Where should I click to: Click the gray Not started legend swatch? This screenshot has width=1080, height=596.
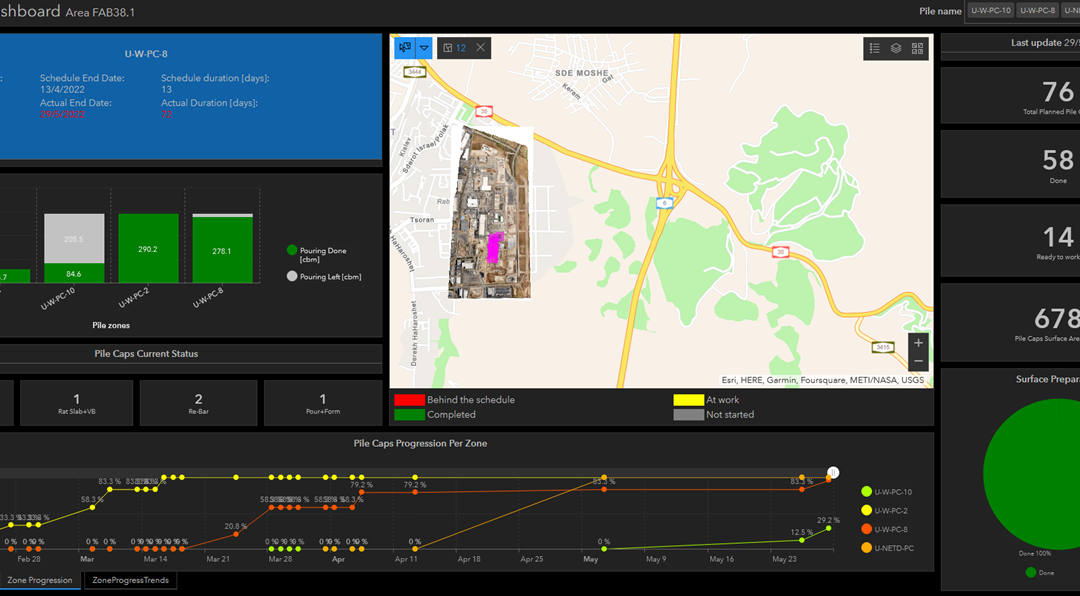(688, 415)
